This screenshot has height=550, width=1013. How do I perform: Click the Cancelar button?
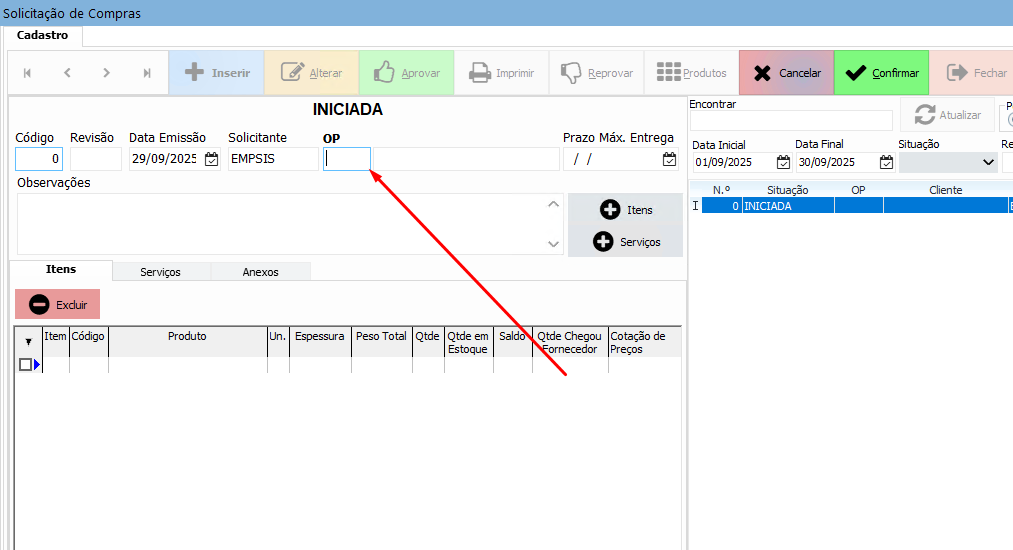786,73
